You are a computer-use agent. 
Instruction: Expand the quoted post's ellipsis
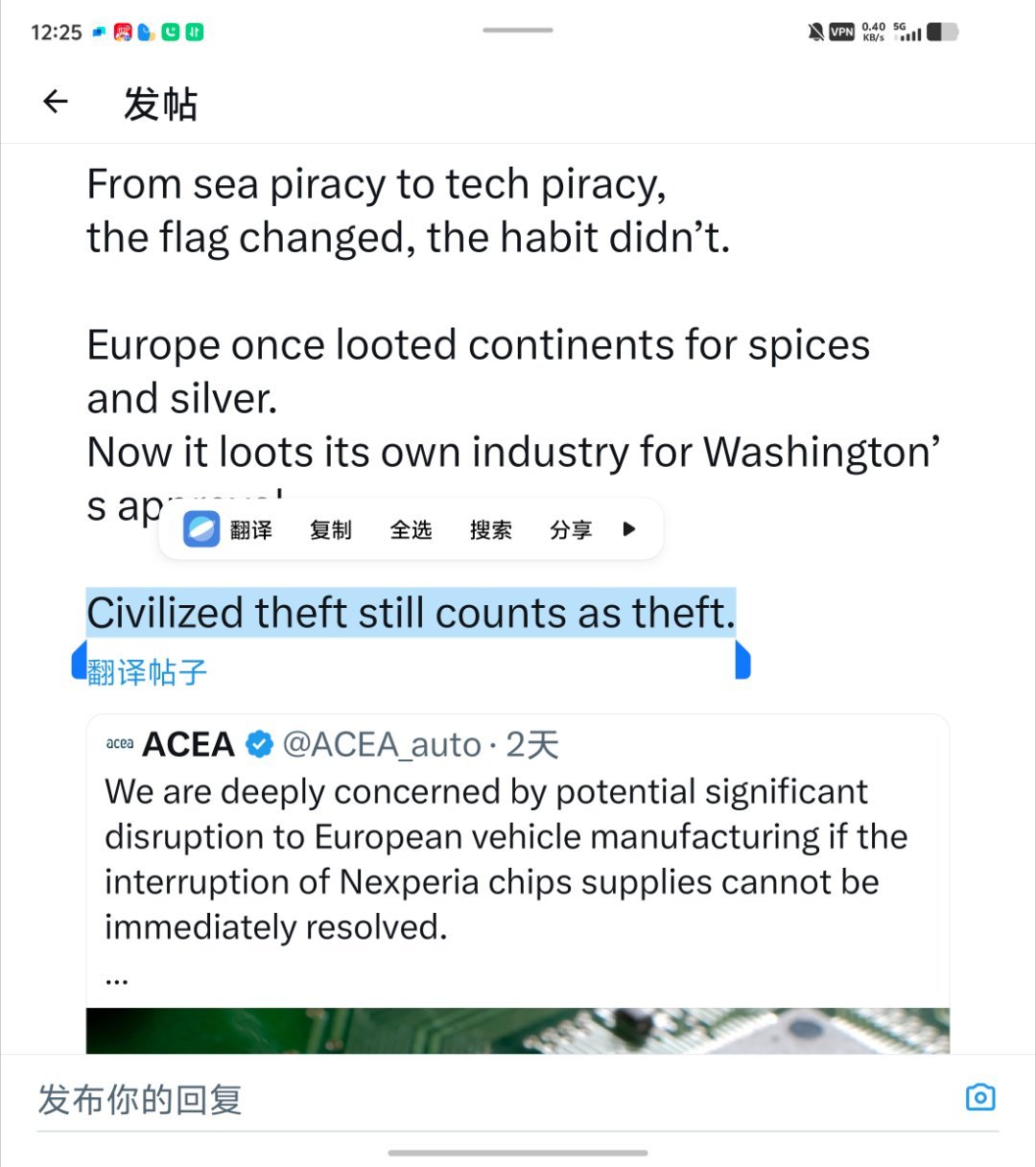[117, 978]
